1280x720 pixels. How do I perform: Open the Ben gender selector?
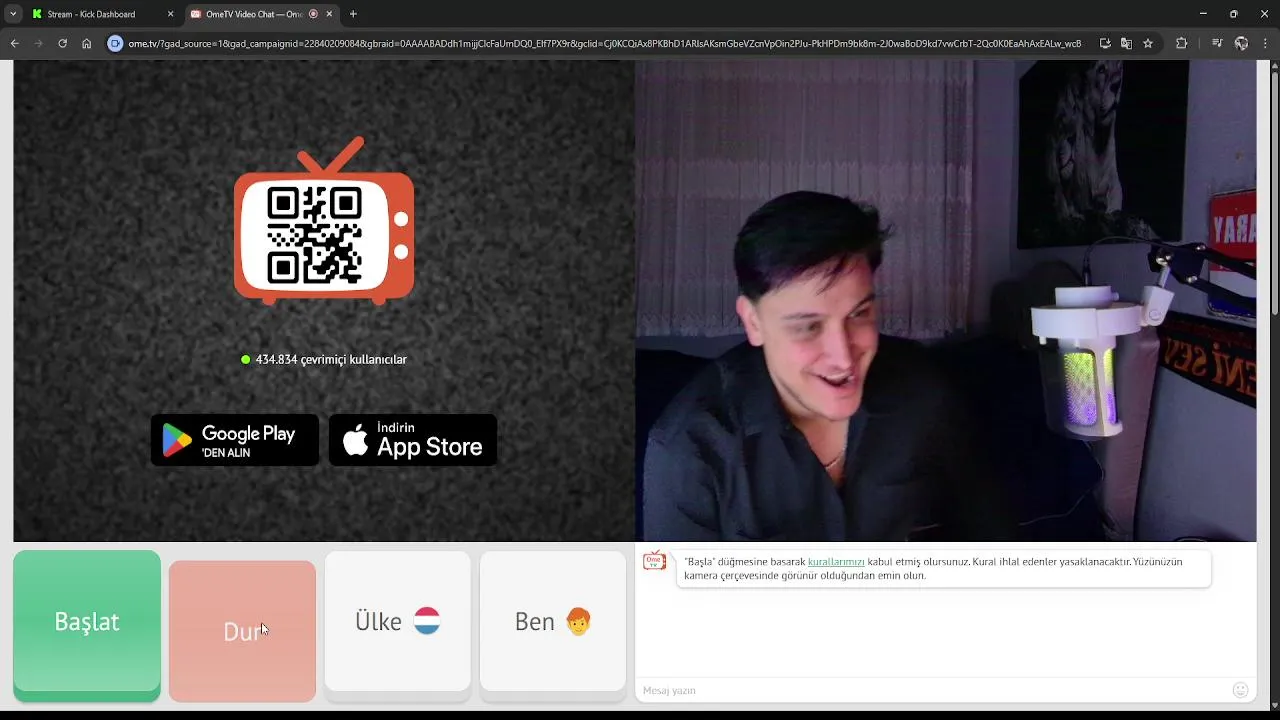pos(553,621)
